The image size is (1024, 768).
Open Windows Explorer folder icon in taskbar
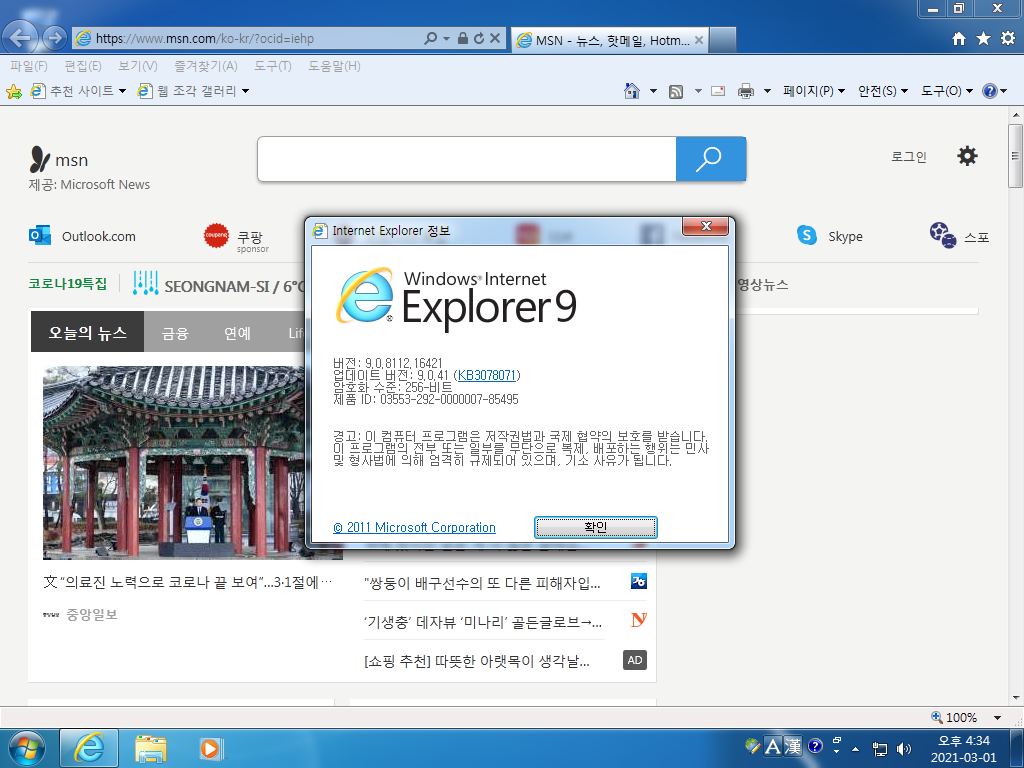tap(151, 748)
